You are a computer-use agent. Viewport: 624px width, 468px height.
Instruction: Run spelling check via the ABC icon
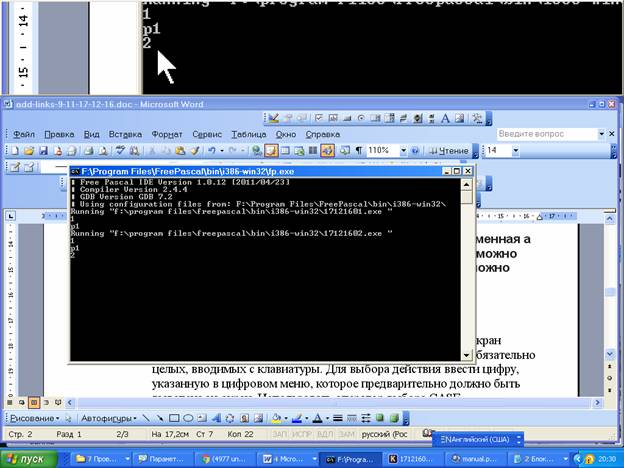click(x=120, y=151)
